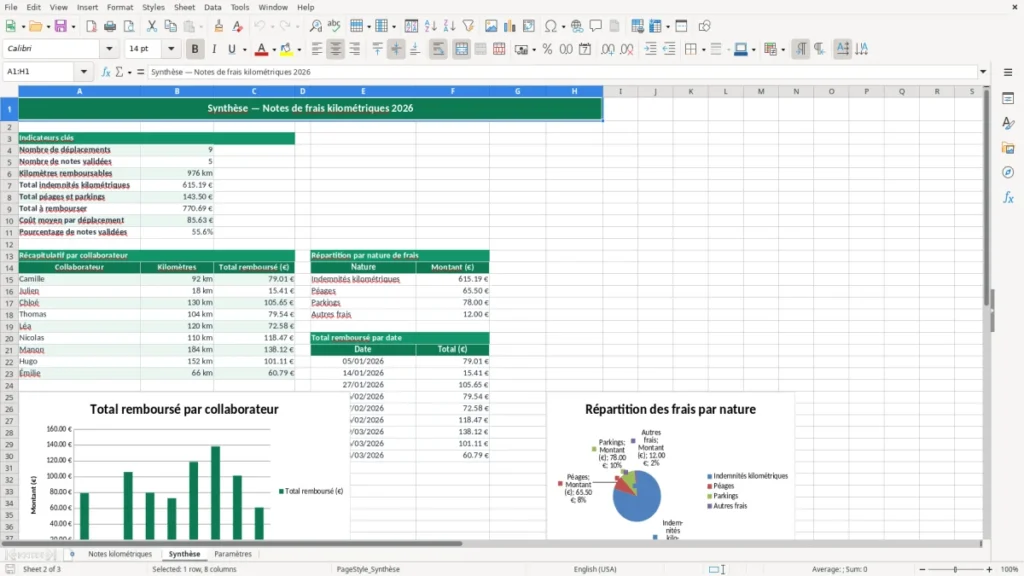The image size is (1024, 576).
Task: Click zoom in plus button
Action: (989, 569)
